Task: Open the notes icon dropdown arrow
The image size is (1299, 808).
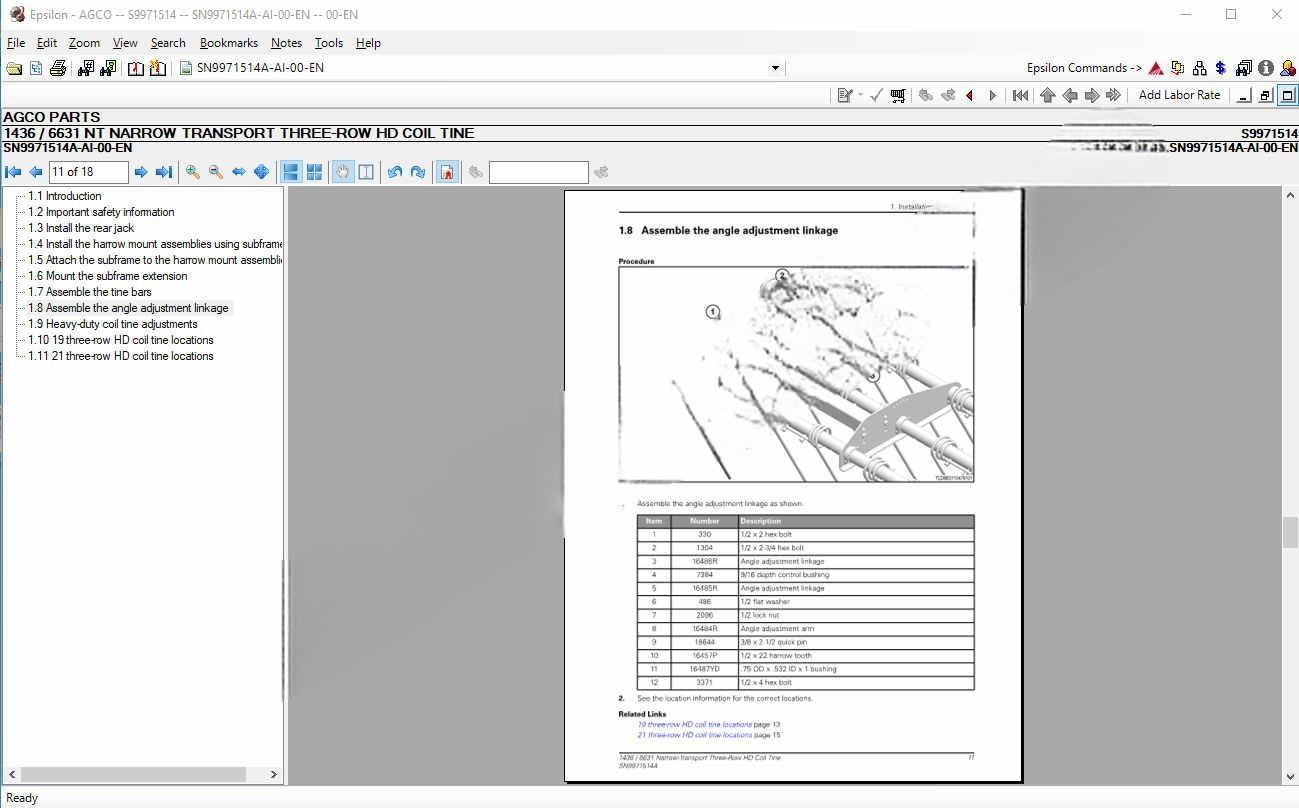Action: click(x=860, y=95)
